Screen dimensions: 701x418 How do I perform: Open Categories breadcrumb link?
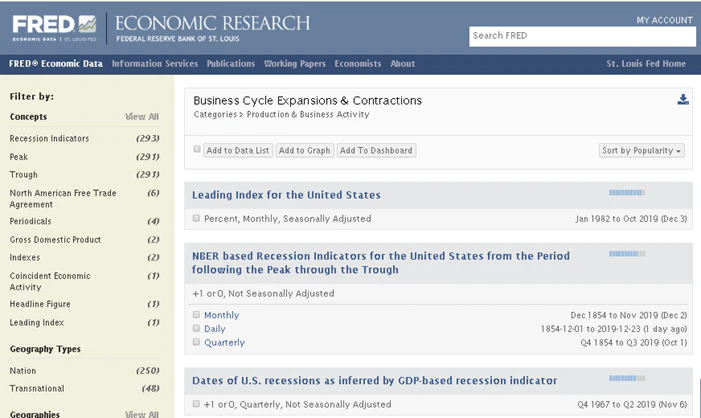coord(215,114)
